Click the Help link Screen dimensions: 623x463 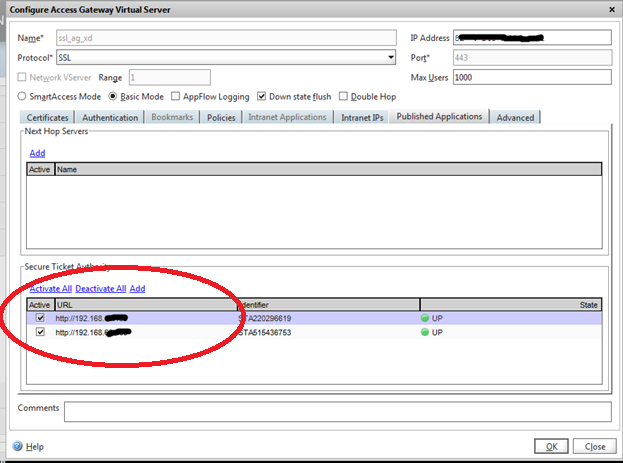pyautogui.click(x=35, y=446)
